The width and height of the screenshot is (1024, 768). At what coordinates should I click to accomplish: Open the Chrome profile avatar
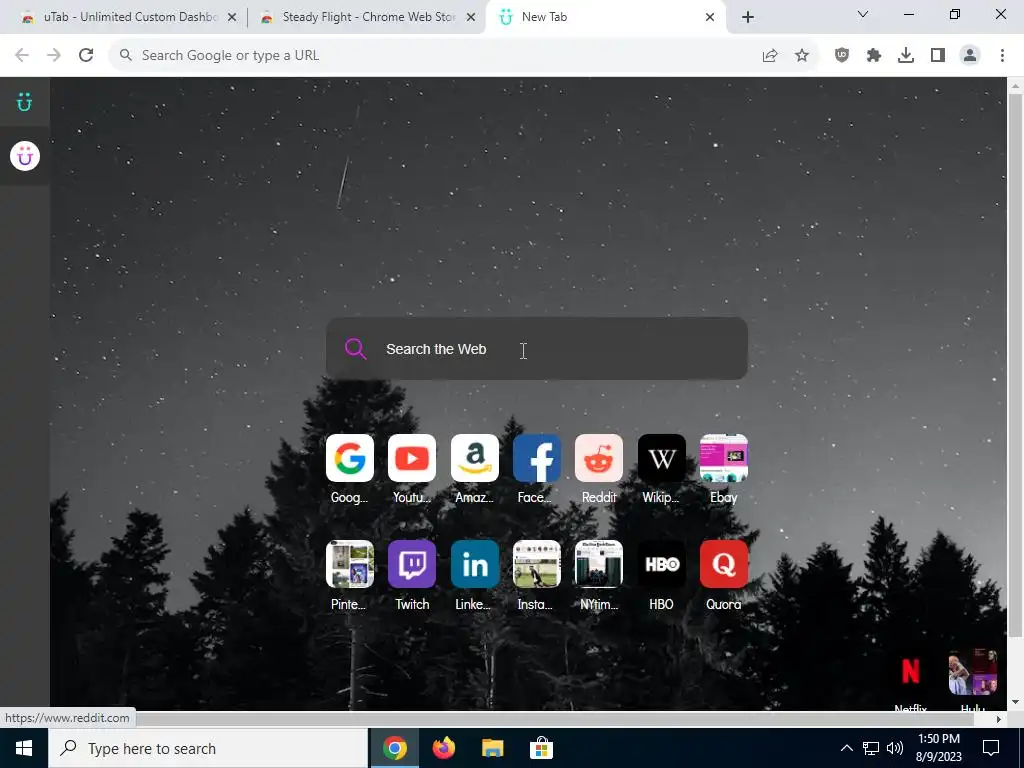point(970,56)
